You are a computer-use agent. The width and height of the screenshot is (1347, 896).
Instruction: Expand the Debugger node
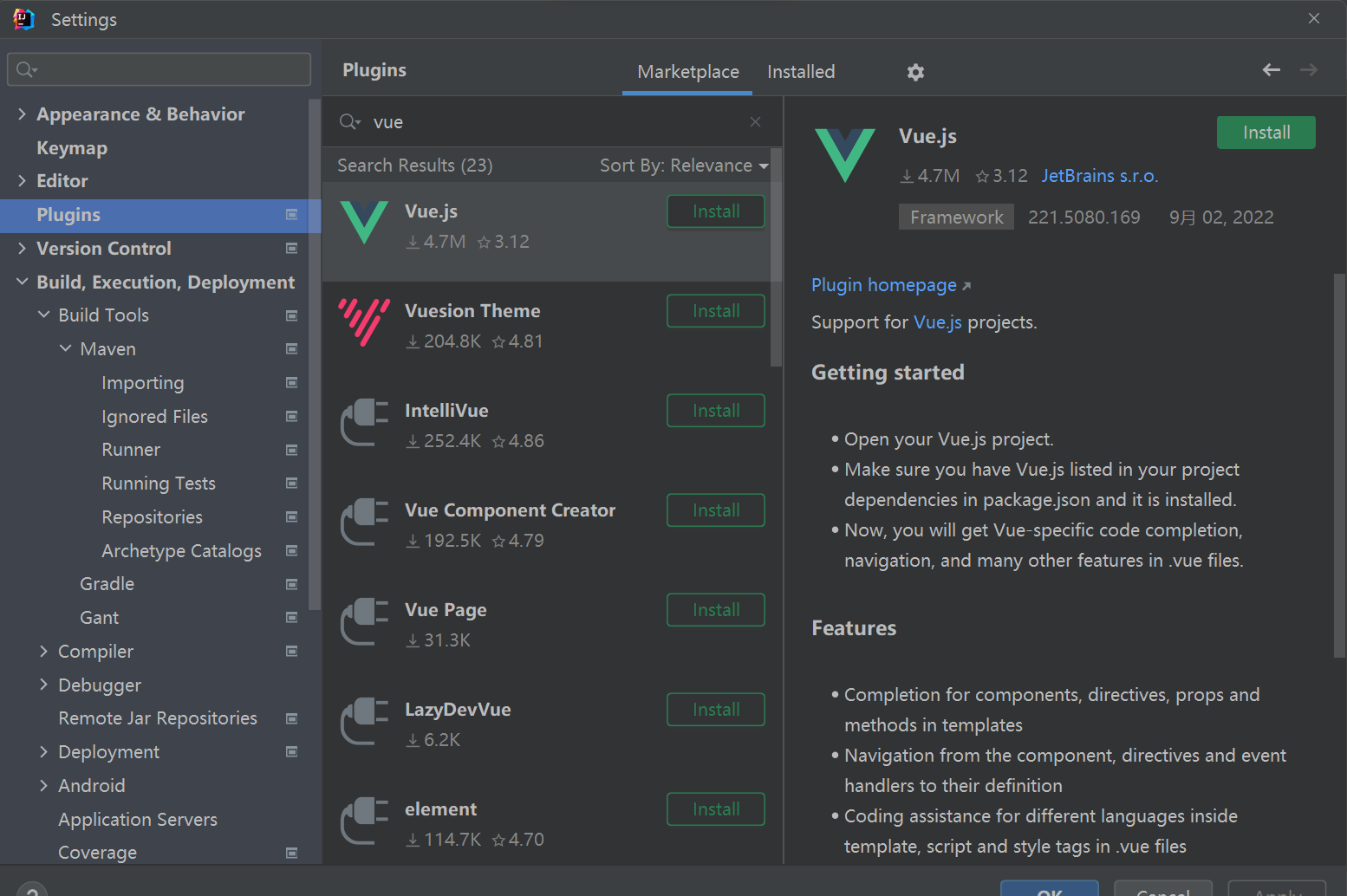(x=43, y=685)
